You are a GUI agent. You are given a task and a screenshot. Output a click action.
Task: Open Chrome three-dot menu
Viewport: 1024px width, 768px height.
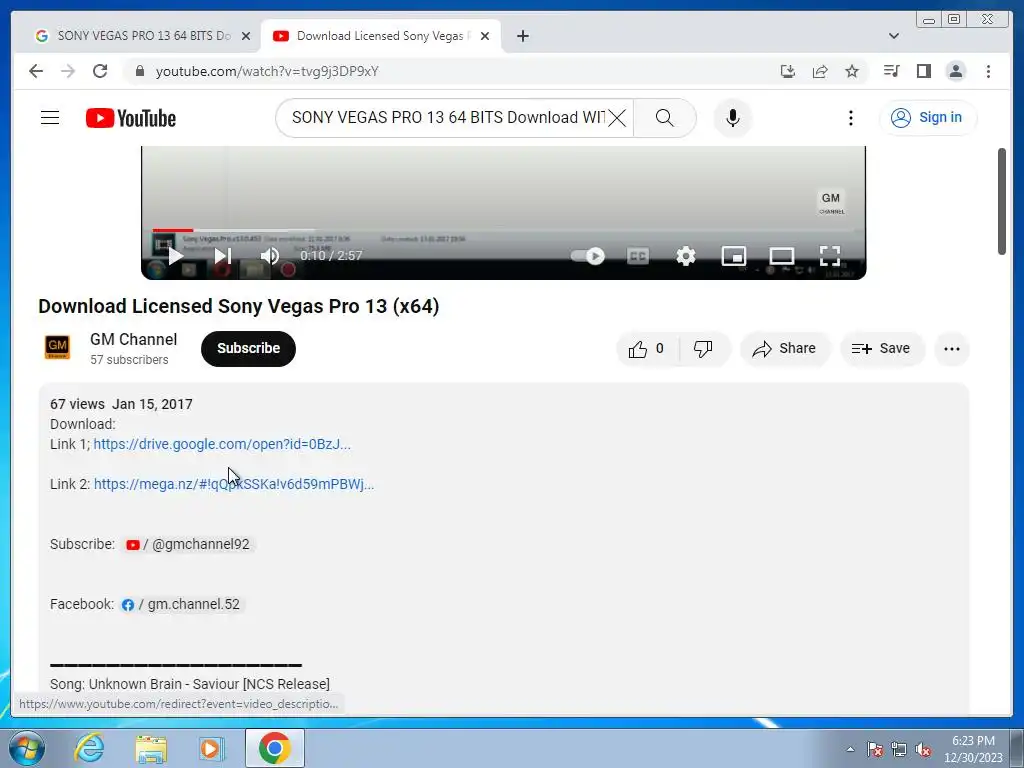pos(988,71)
